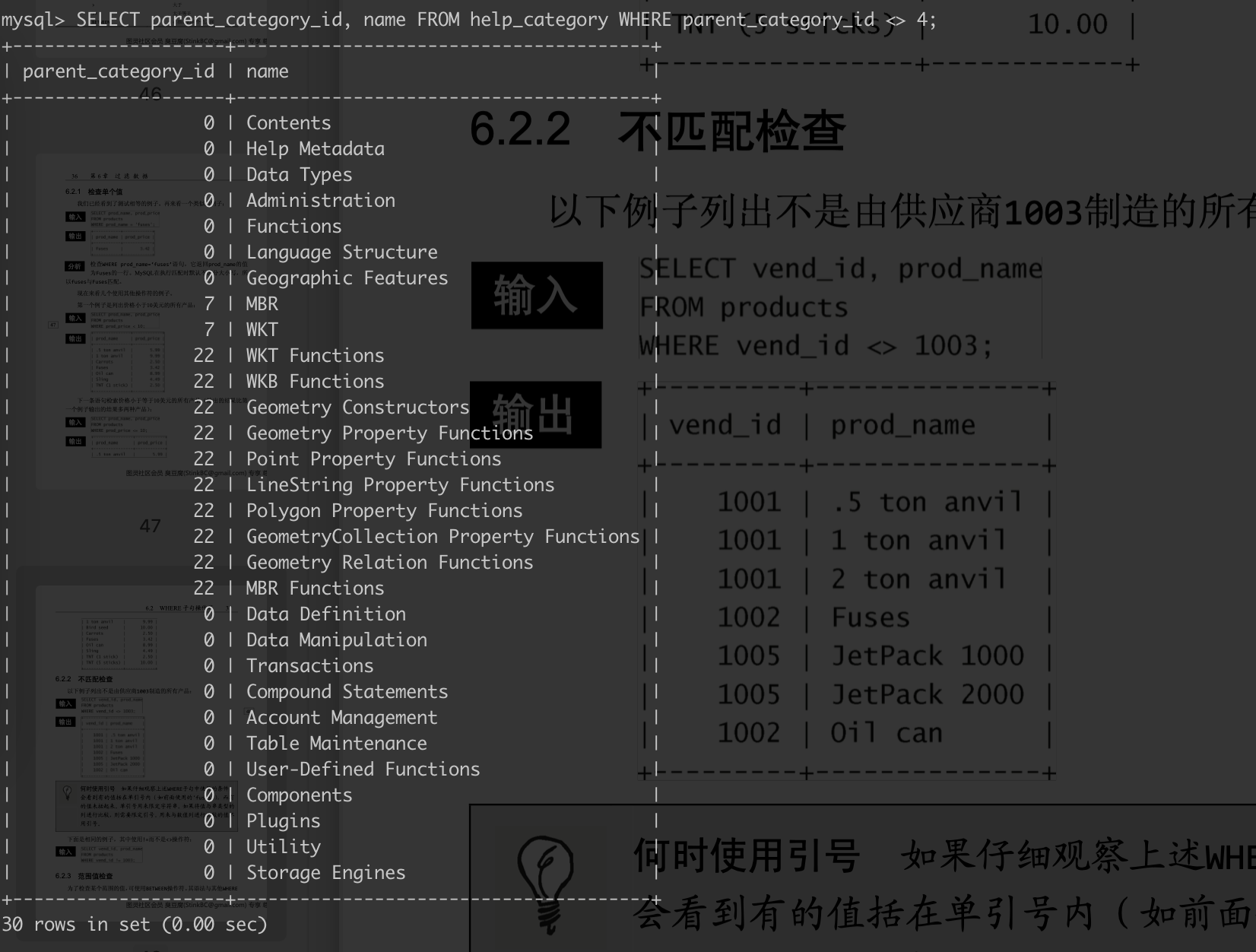This screenshot has height=952, width=1256.
Task: Click the MBR Functions row
Action: [x=331, y=589]
